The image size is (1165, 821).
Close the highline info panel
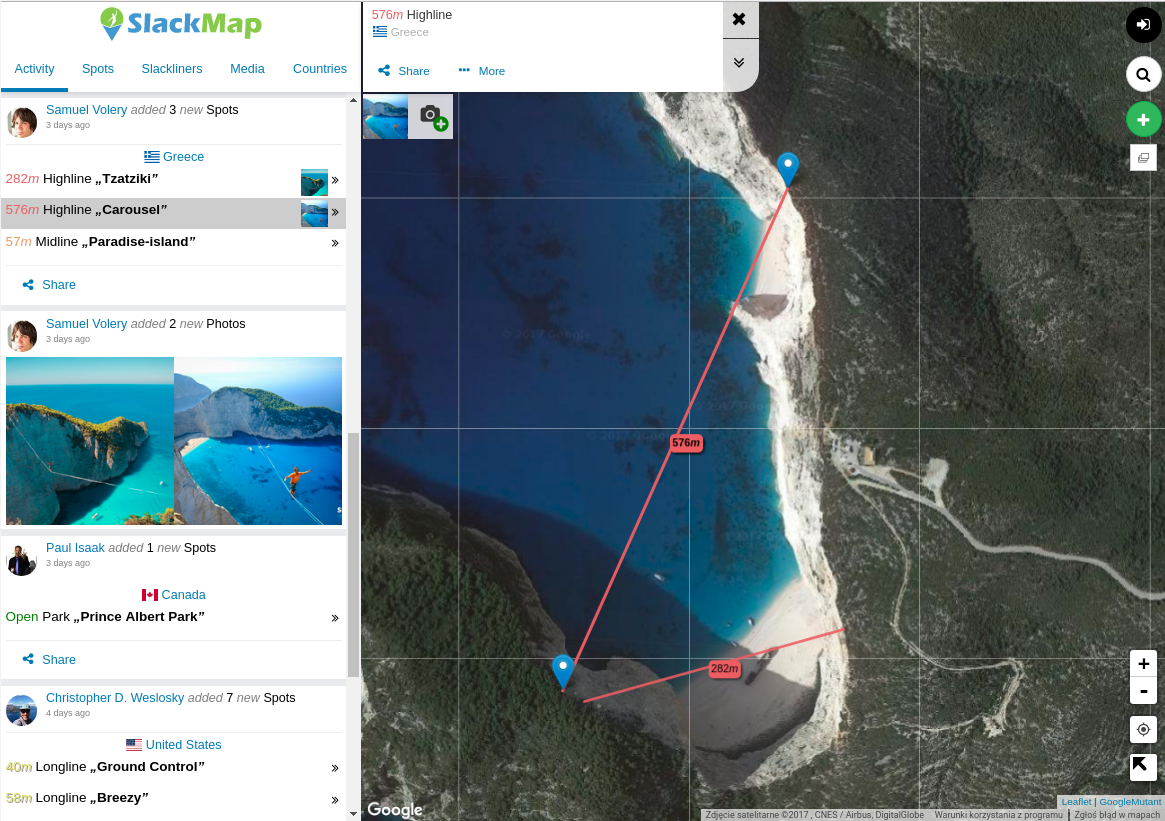(x=739, y=19)
